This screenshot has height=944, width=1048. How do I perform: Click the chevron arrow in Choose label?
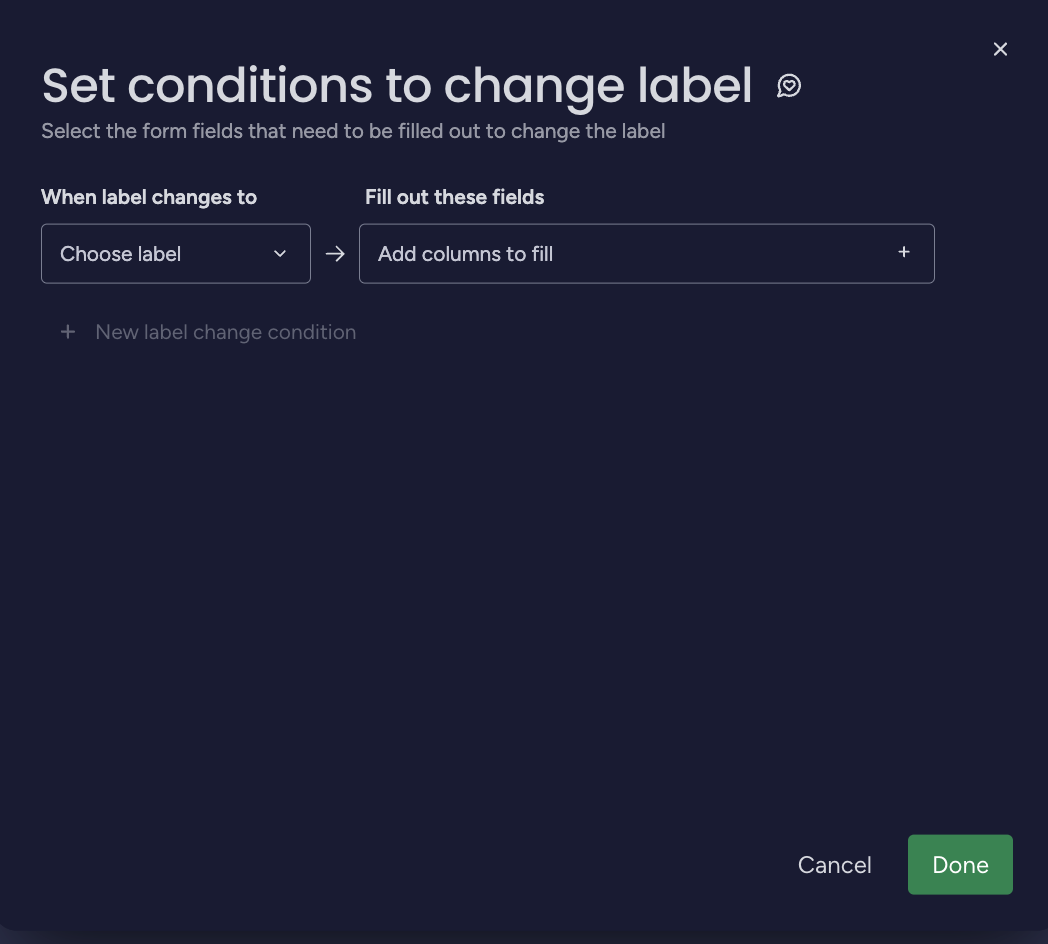point(280,254)
